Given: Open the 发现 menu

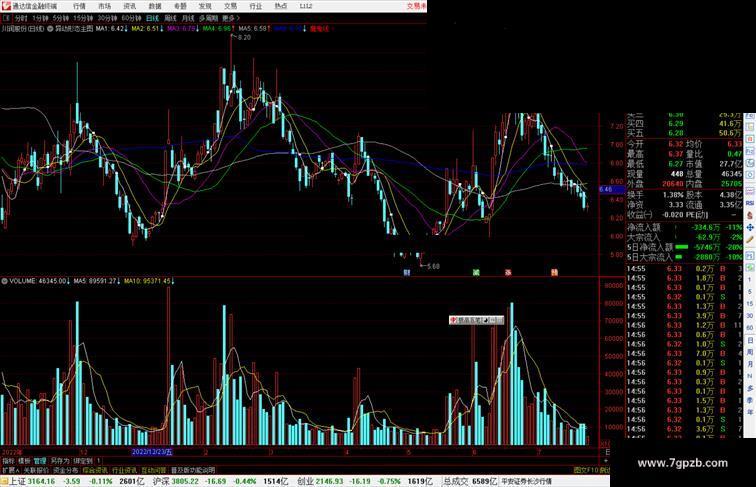Looking at the screenshot, I should [205, 6].
